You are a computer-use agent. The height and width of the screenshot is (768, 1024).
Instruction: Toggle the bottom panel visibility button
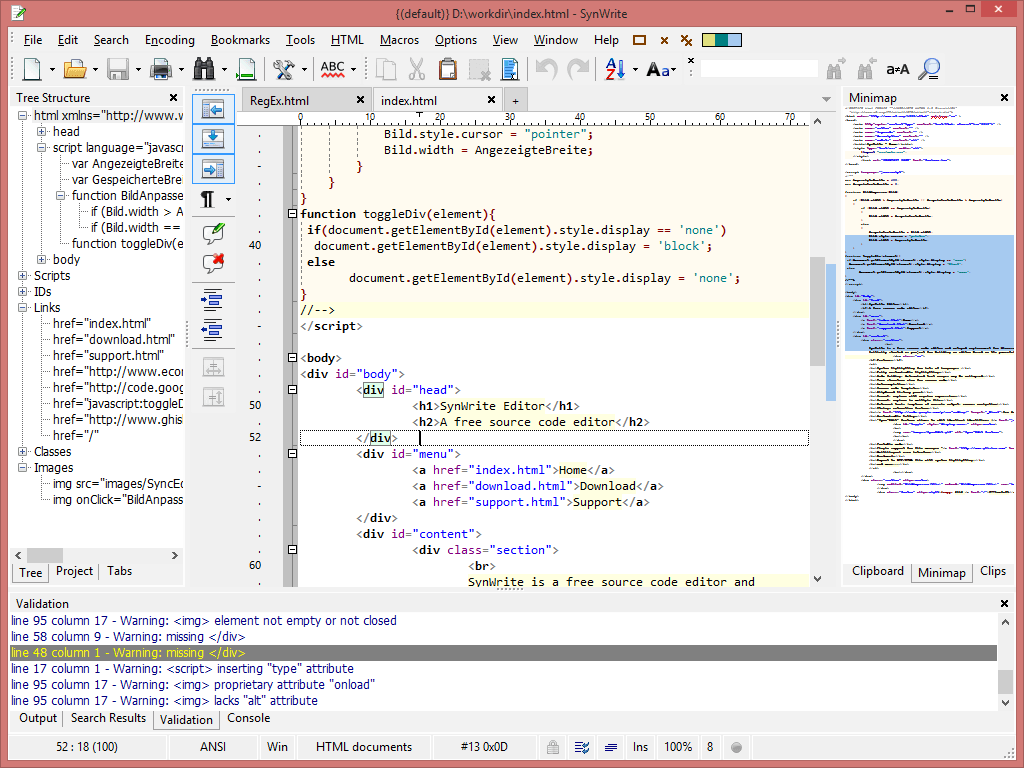[x=212, y=138]
